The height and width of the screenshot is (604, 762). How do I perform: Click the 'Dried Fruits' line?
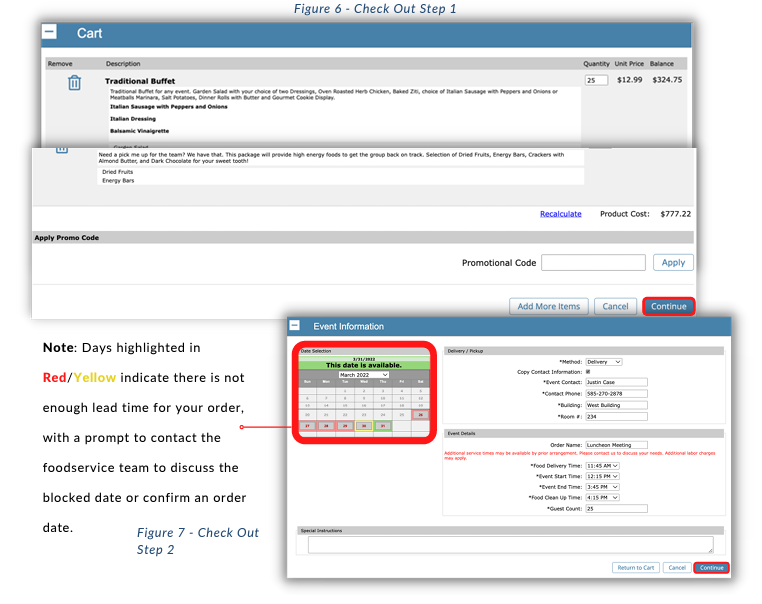(x=118, y=172)
